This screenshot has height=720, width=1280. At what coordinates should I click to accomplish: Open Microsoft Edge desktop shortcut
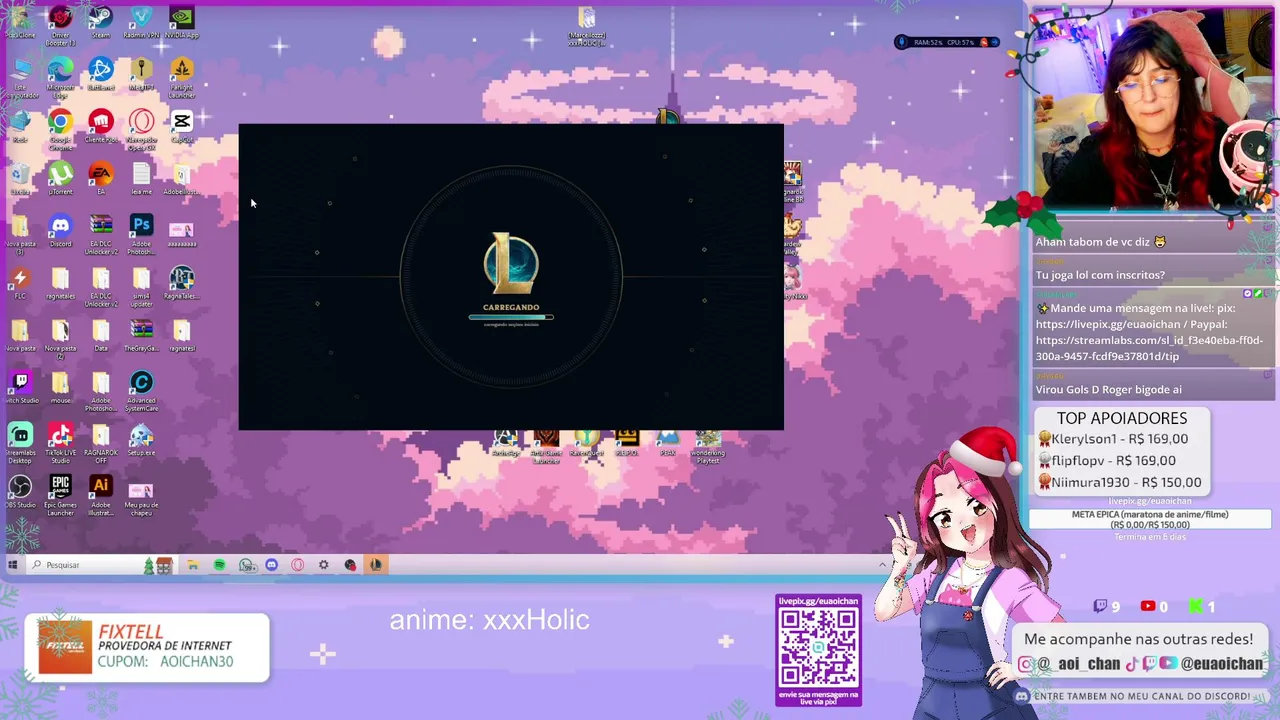click(60, 78)
